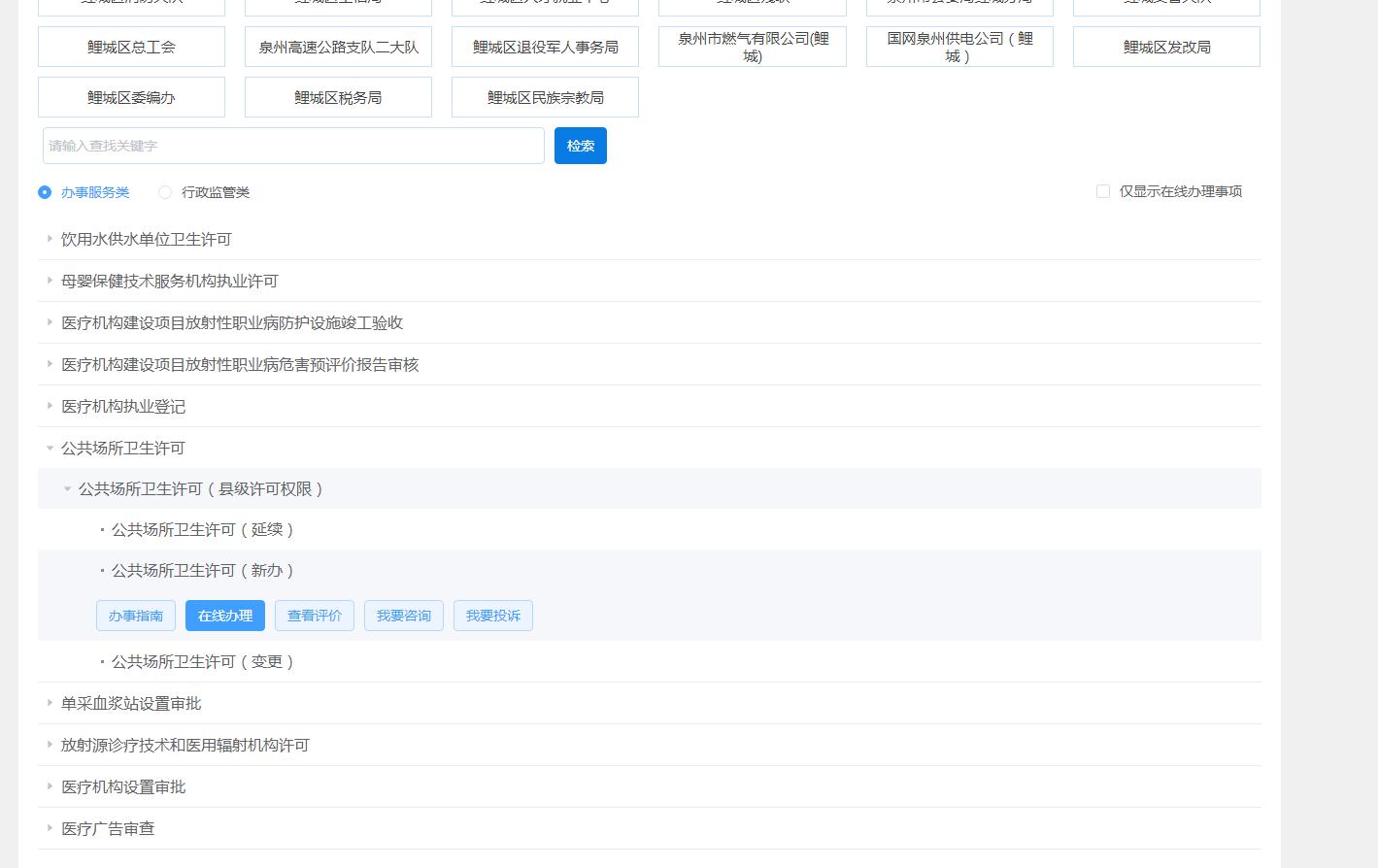The width and height of the screenshot is (1378, 868).
Task: Select the 办事服务类 radio button
Action: point(45,192)
